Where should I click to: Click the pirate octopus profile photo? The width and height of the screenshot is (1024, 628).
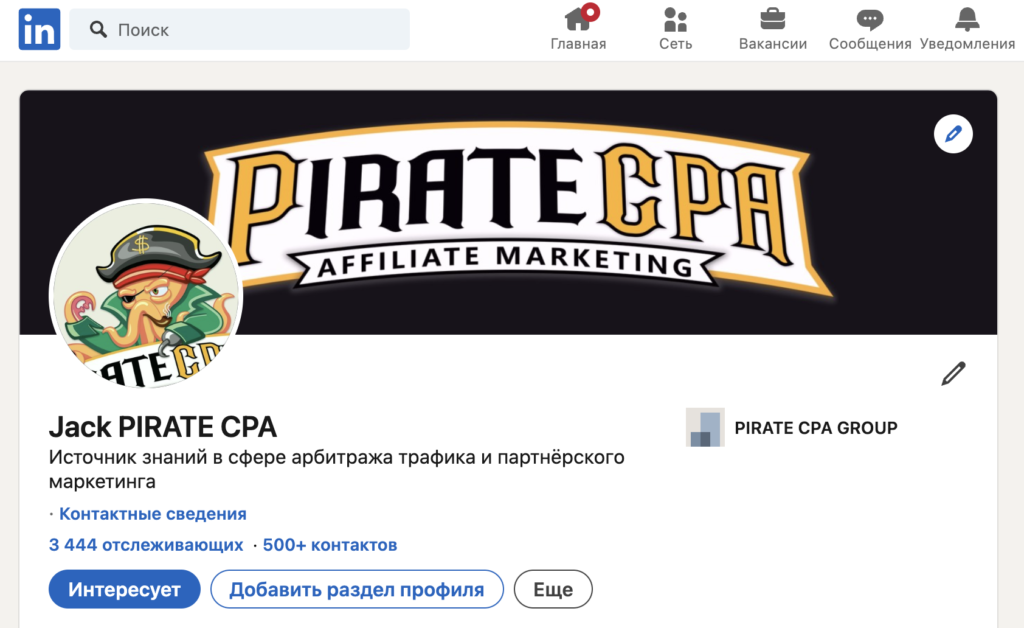[146, 294]
